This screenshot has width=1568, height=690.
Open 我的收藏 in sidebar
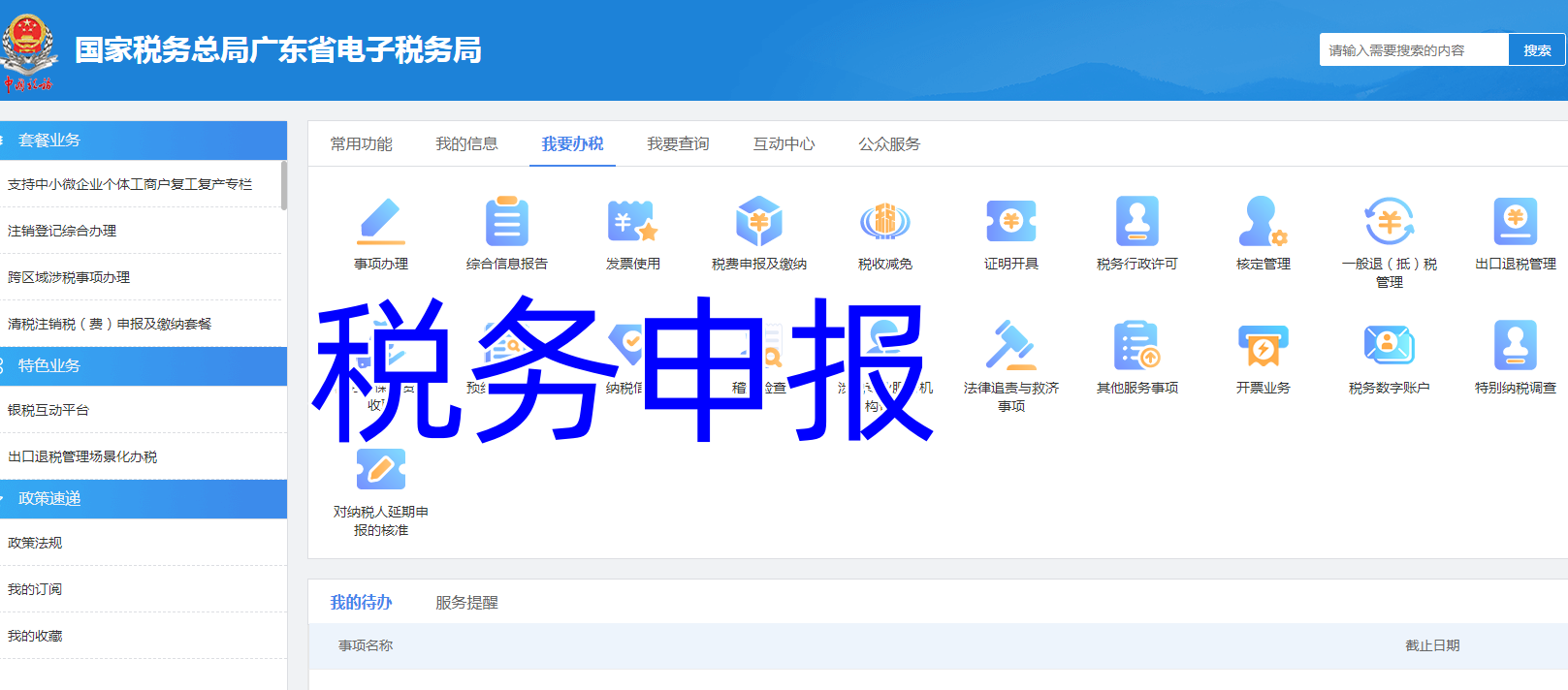pyautogui.click(x=35, y=636)
